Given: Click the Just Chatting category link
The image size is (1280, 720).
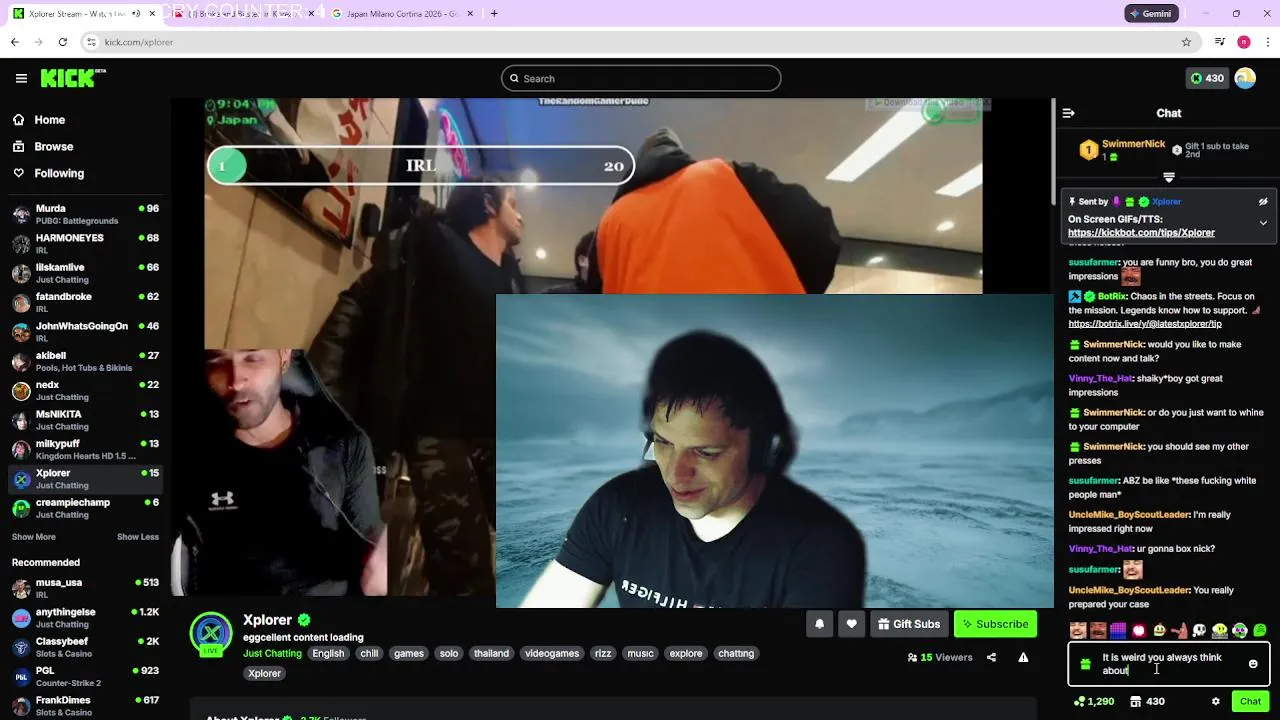Looking at the screenshot, I should click(x=272, y=654).
